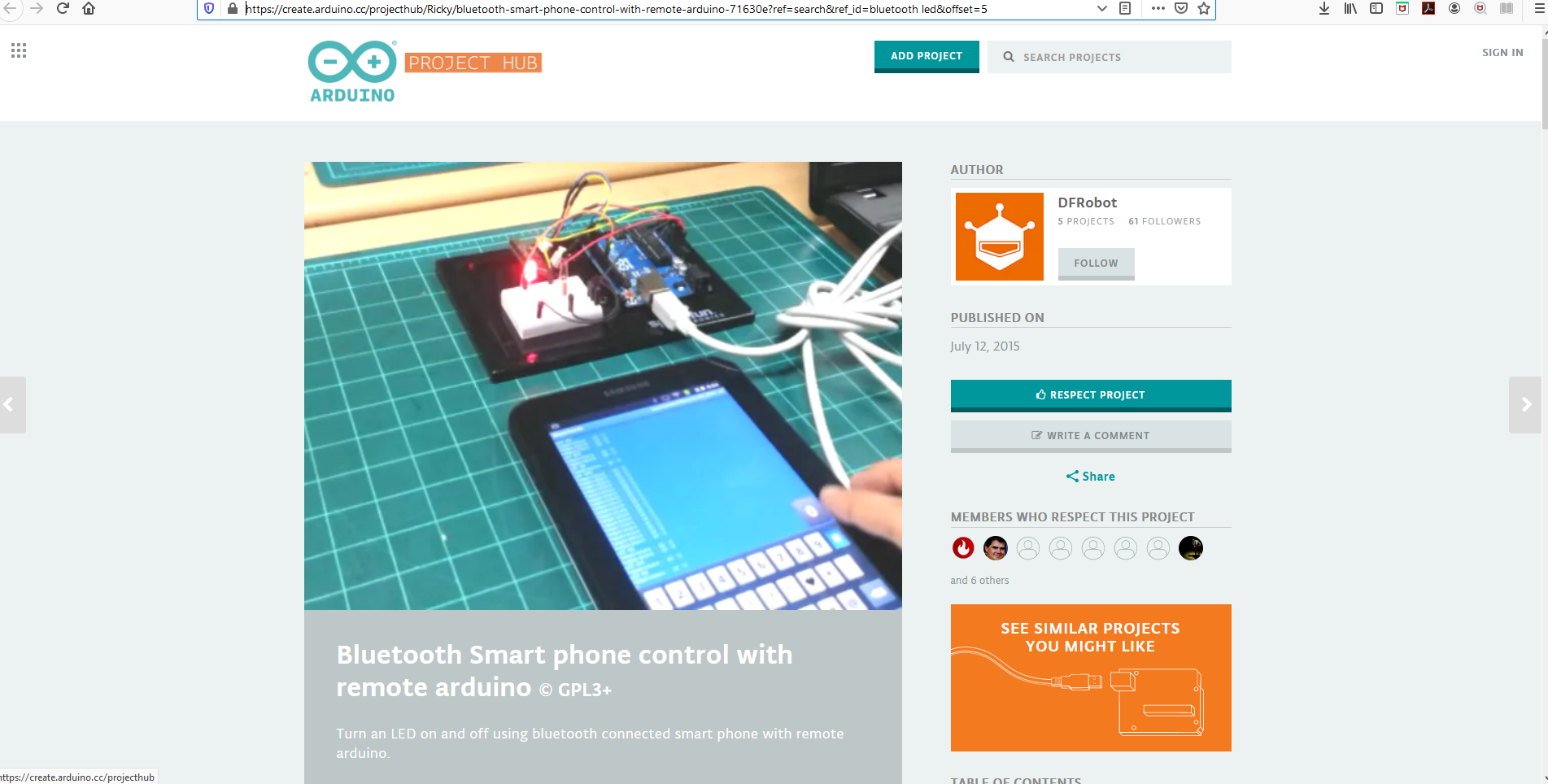Open the library bookshelf icon

[x=1350, y=8]
